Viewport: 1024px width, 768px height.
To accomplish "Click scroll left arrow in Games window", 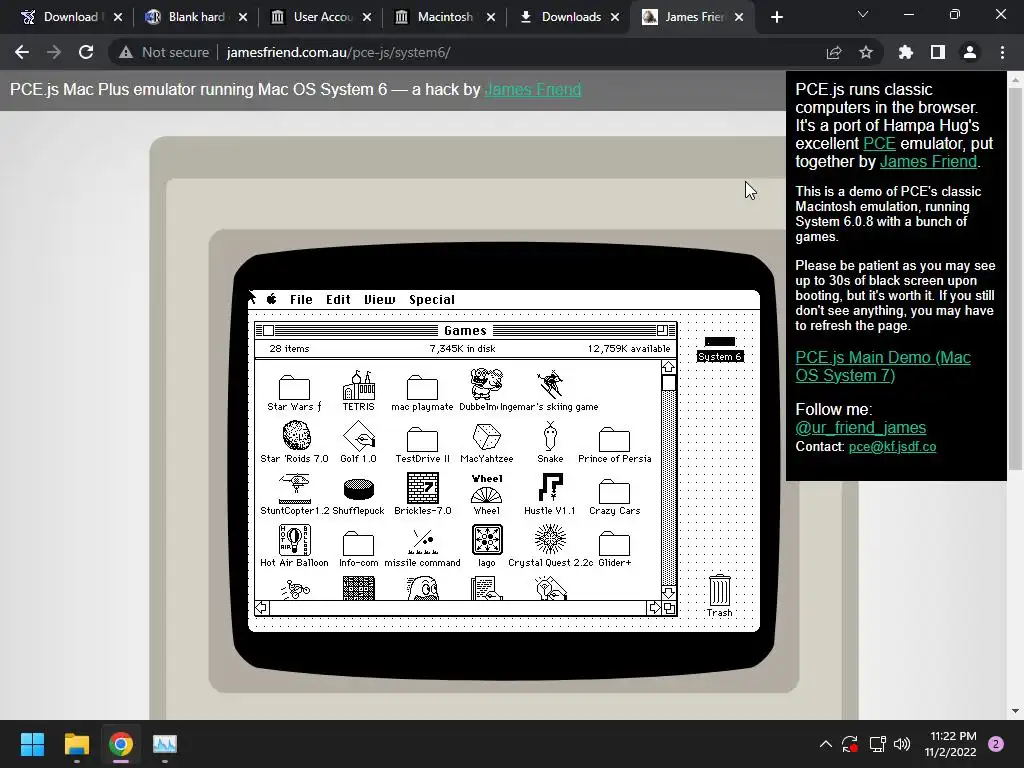I will pos(261,608).
